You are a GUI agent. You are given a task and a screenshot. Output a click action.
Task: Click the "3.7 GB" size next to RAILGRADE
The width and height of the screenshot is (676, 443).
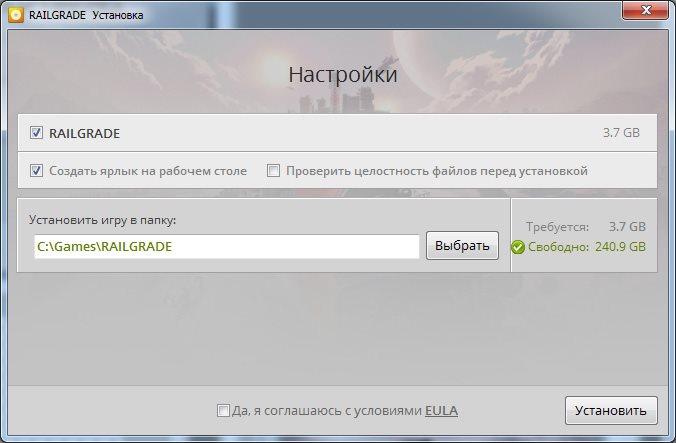coord(621,133)
